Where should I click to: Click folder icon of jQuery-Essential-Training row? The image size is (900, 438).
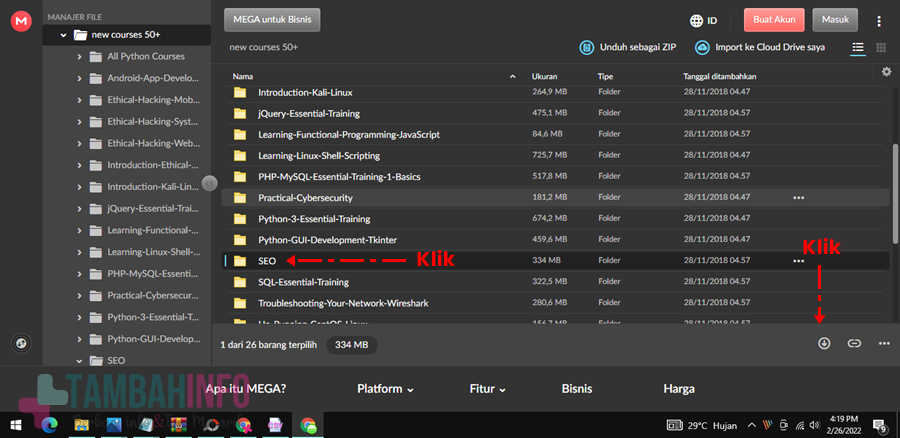[x=240, y=114]
